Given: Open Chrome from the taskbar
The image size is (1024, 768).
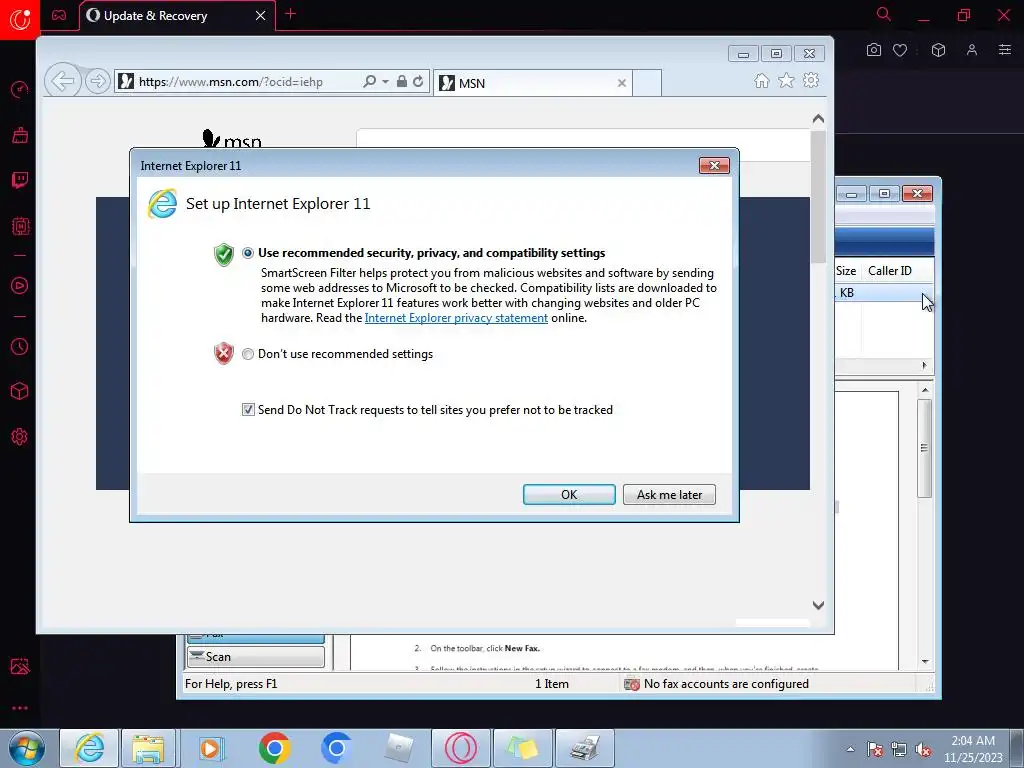Looking at the screenshot, I should [x=275, y=748].
